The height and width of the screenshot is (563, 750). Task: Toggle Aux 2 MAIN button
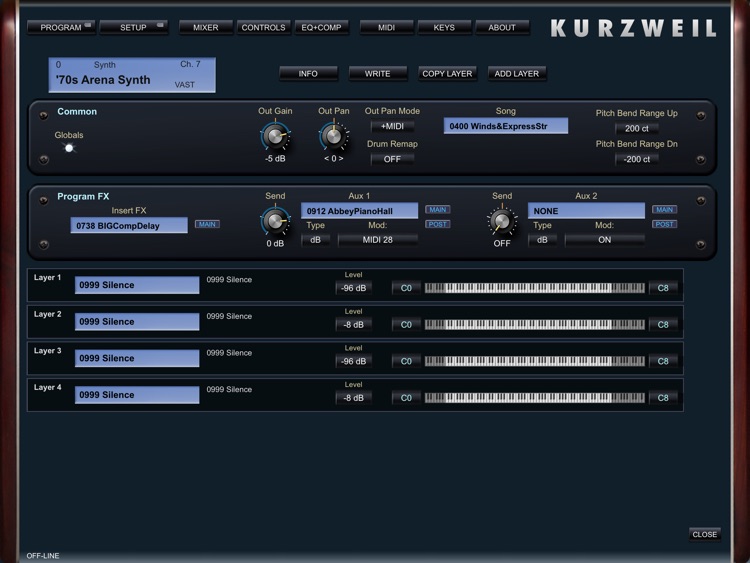pos(664,210)
